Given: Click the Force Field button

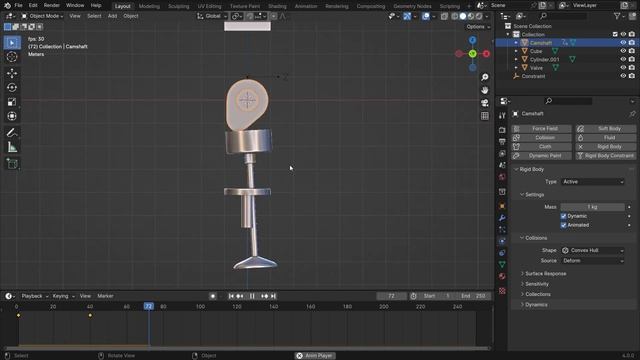Looking at the screenshot, I should (x=541, y=129).
